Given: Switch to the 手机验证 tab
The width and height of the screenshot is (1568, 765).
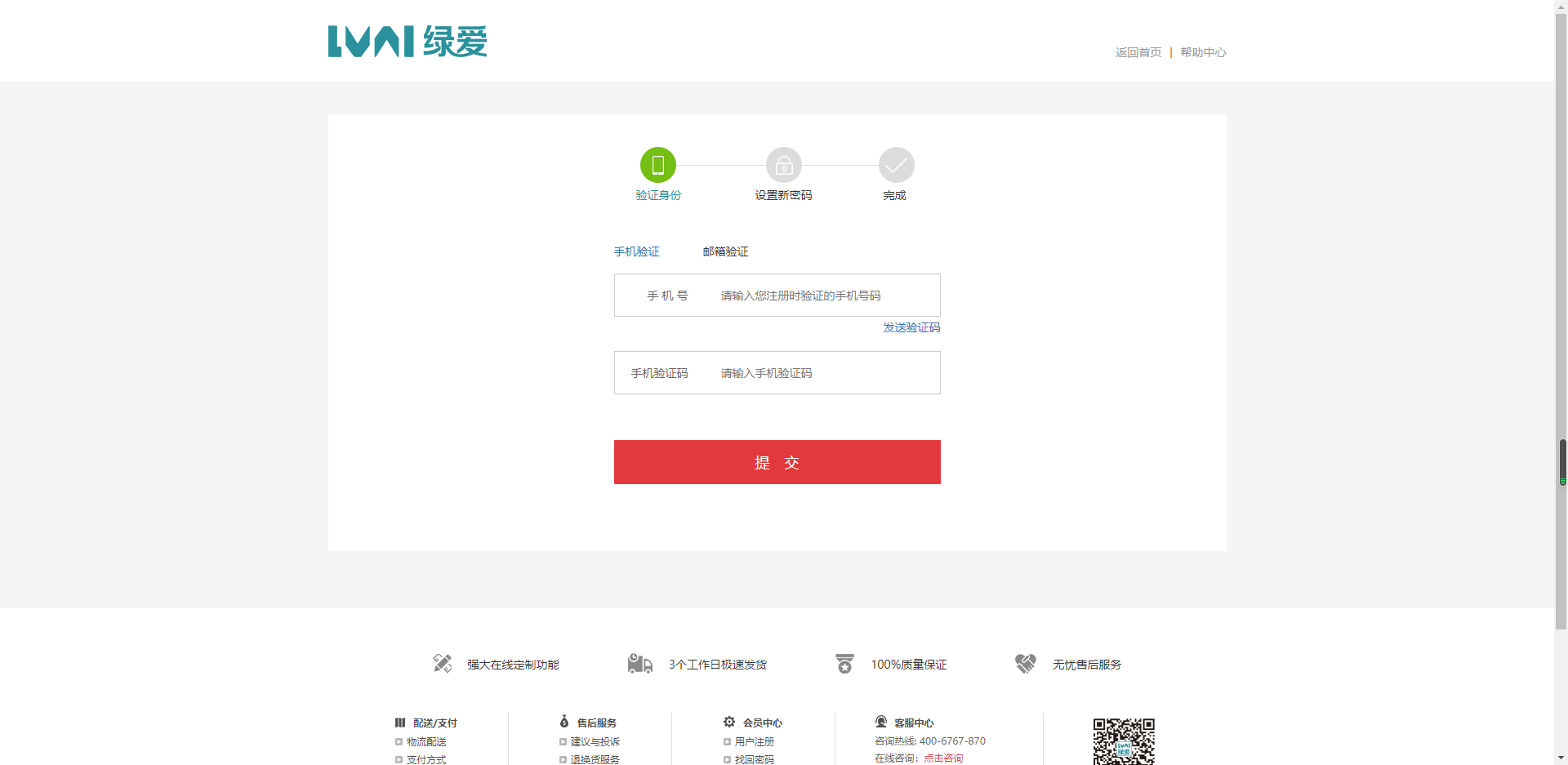Looking at the screenshot, I should (636, 251).
